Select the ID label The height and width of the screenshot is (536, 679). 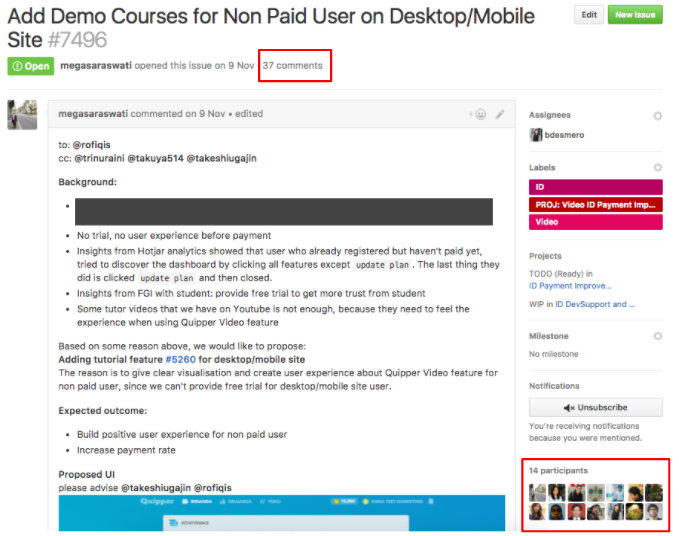pyautogui.click(x=595, y=187)
